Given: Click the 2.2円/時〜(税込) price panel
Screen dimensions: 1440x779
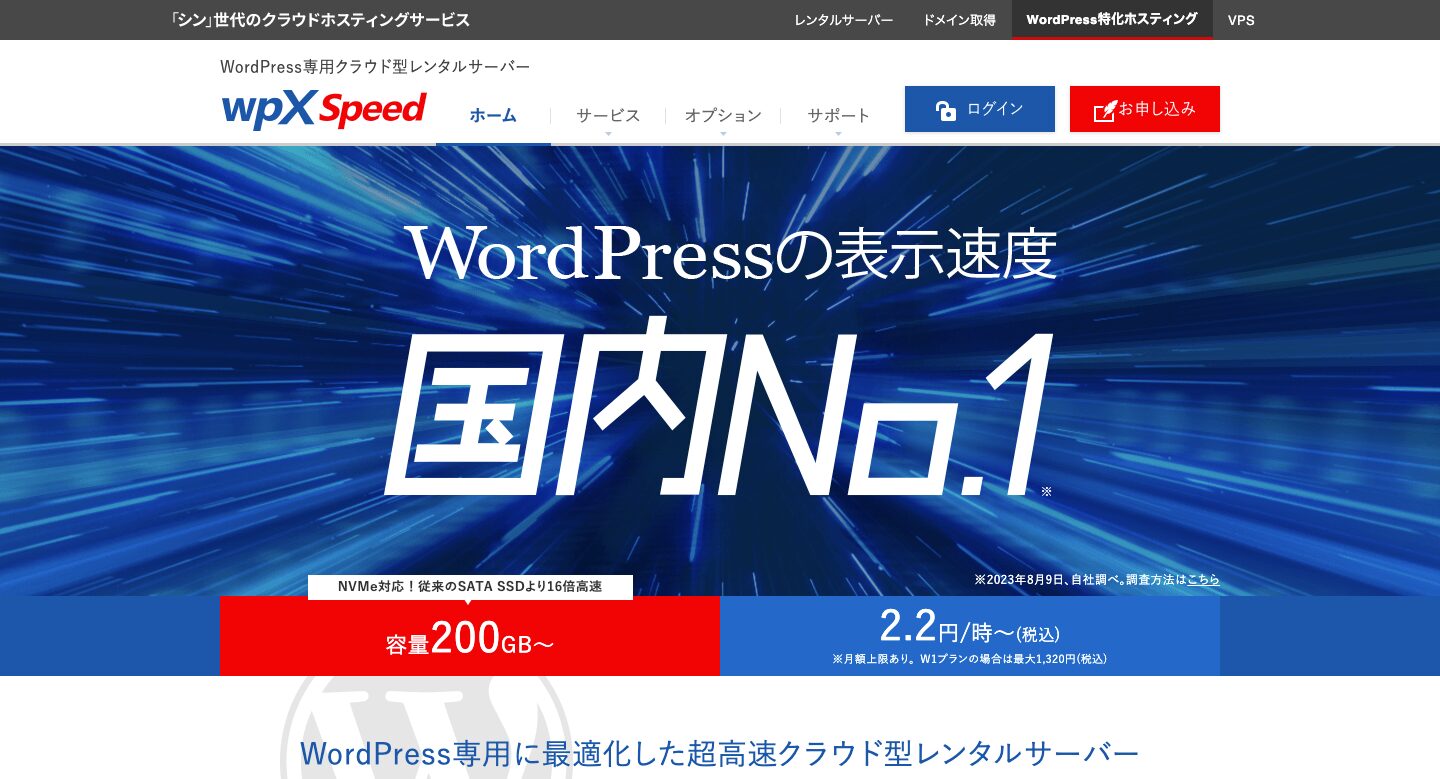Looking at the screenshot, I should coord(970,636).
